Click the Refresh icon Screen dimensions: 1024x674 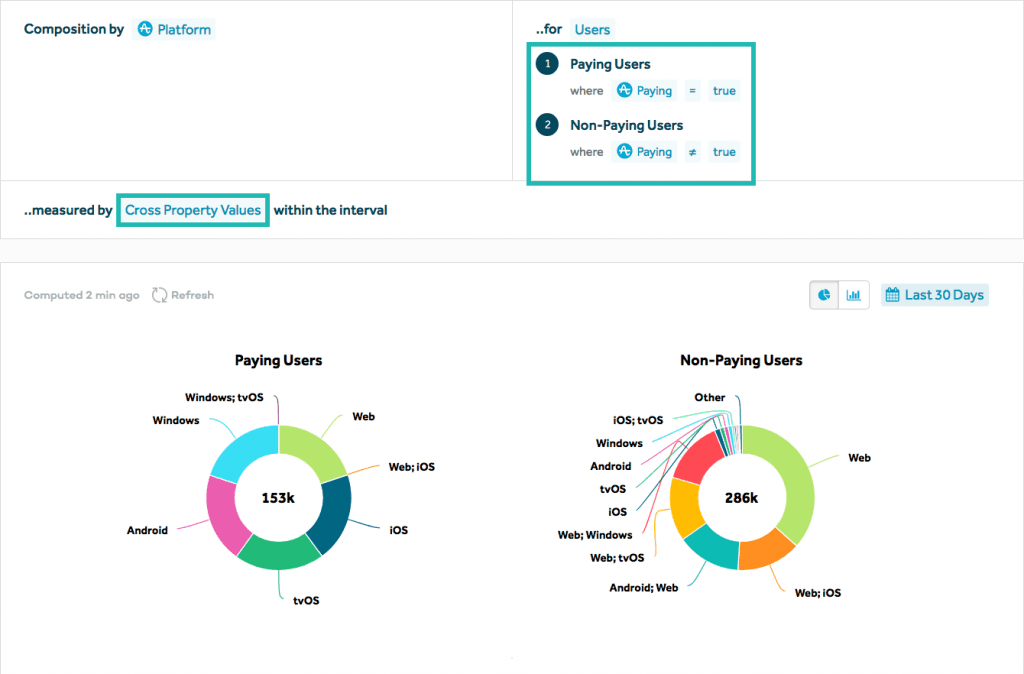tap(160, 295)
